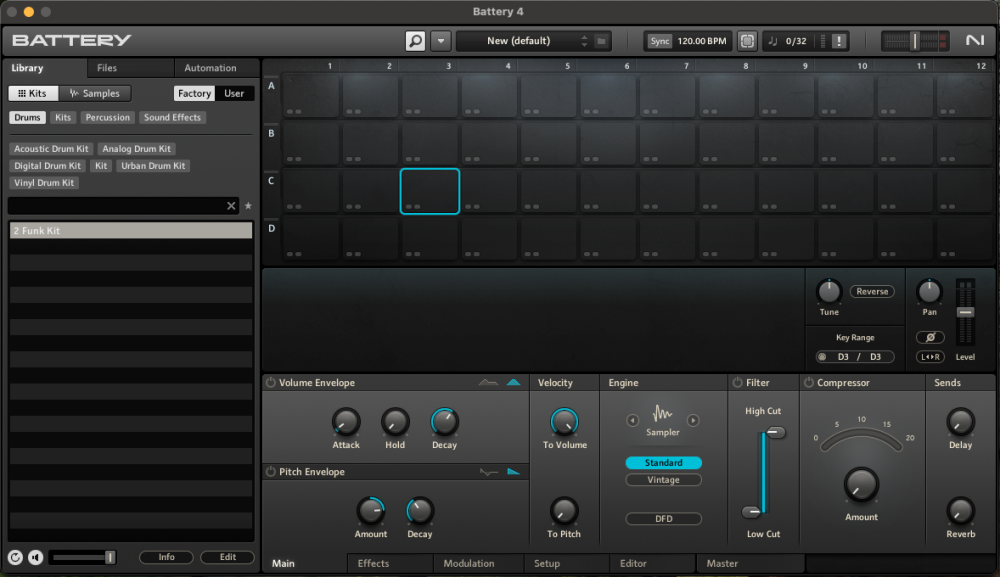
Task: Toggle the Reverse button
Action: (x=872, y=291)
